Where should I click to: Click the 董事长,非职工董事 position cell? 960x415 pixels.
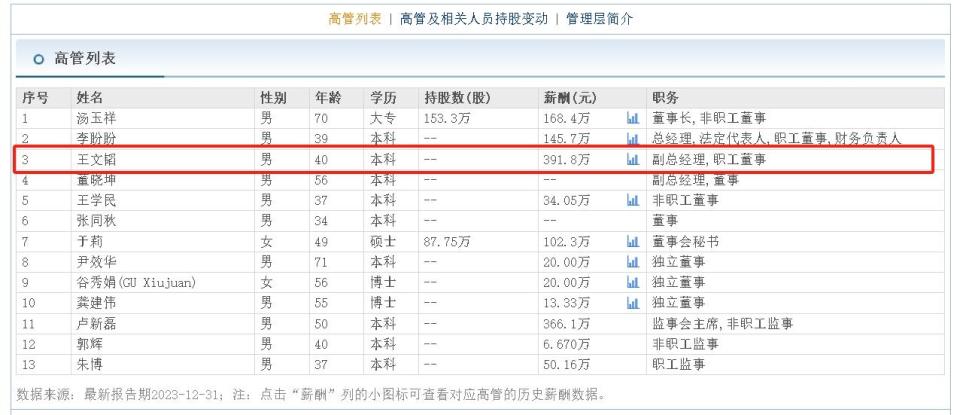709,119
